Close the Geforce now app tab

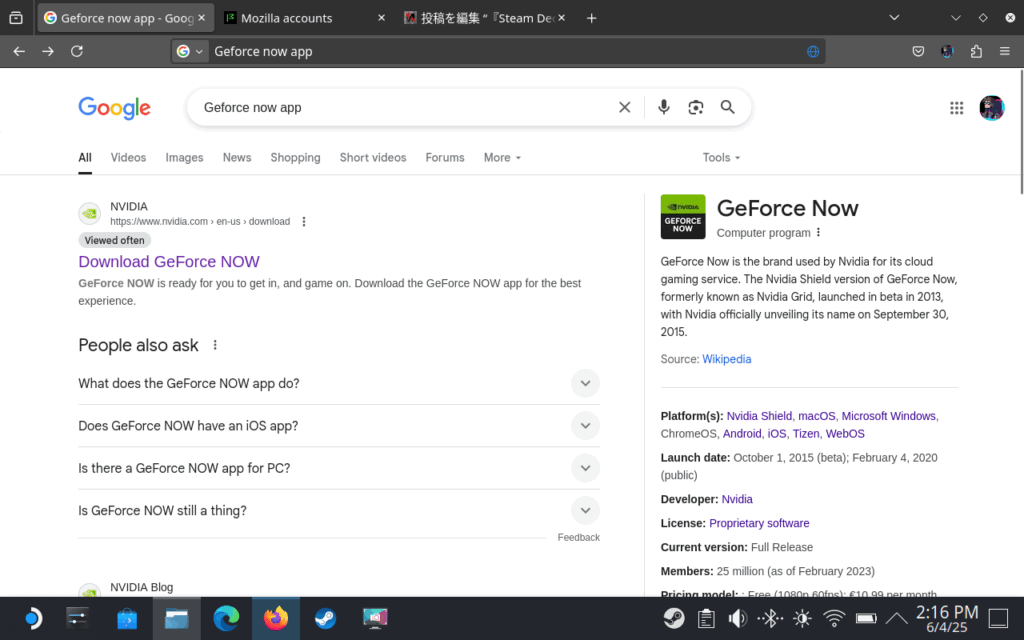click(x=201, y=18)
